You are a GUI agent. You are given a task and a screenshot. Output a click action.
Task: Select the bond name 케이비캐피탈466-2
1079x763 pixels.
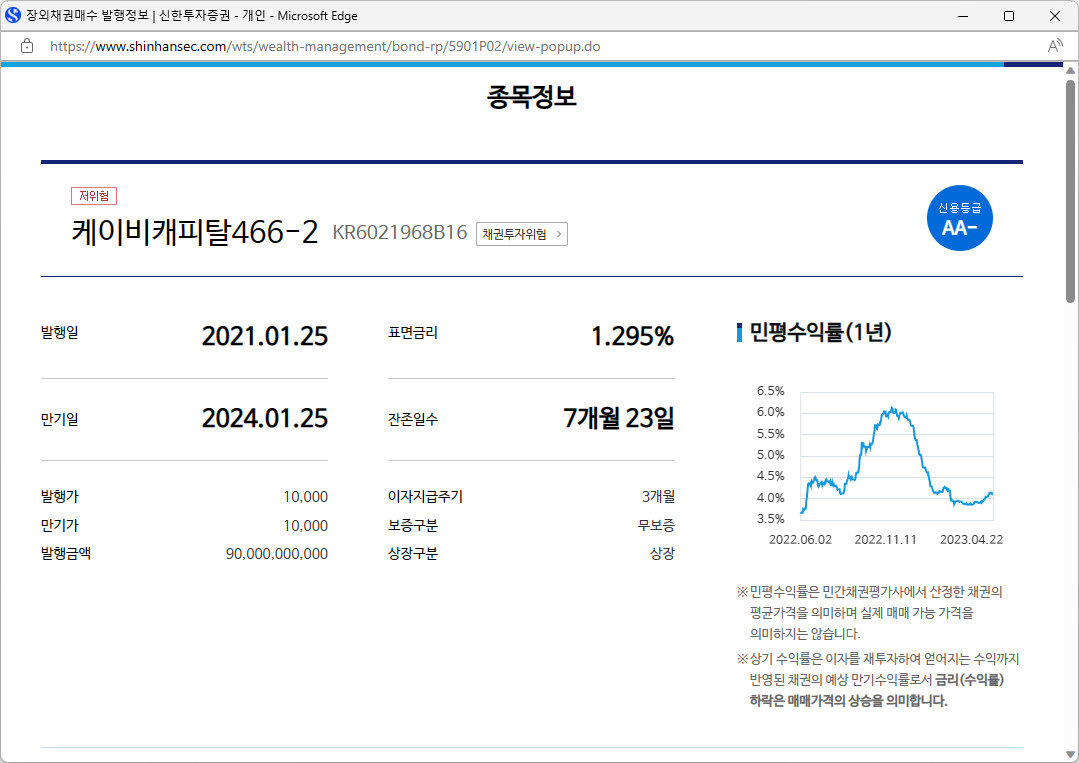pyautogui.click(x=195, y=233)
